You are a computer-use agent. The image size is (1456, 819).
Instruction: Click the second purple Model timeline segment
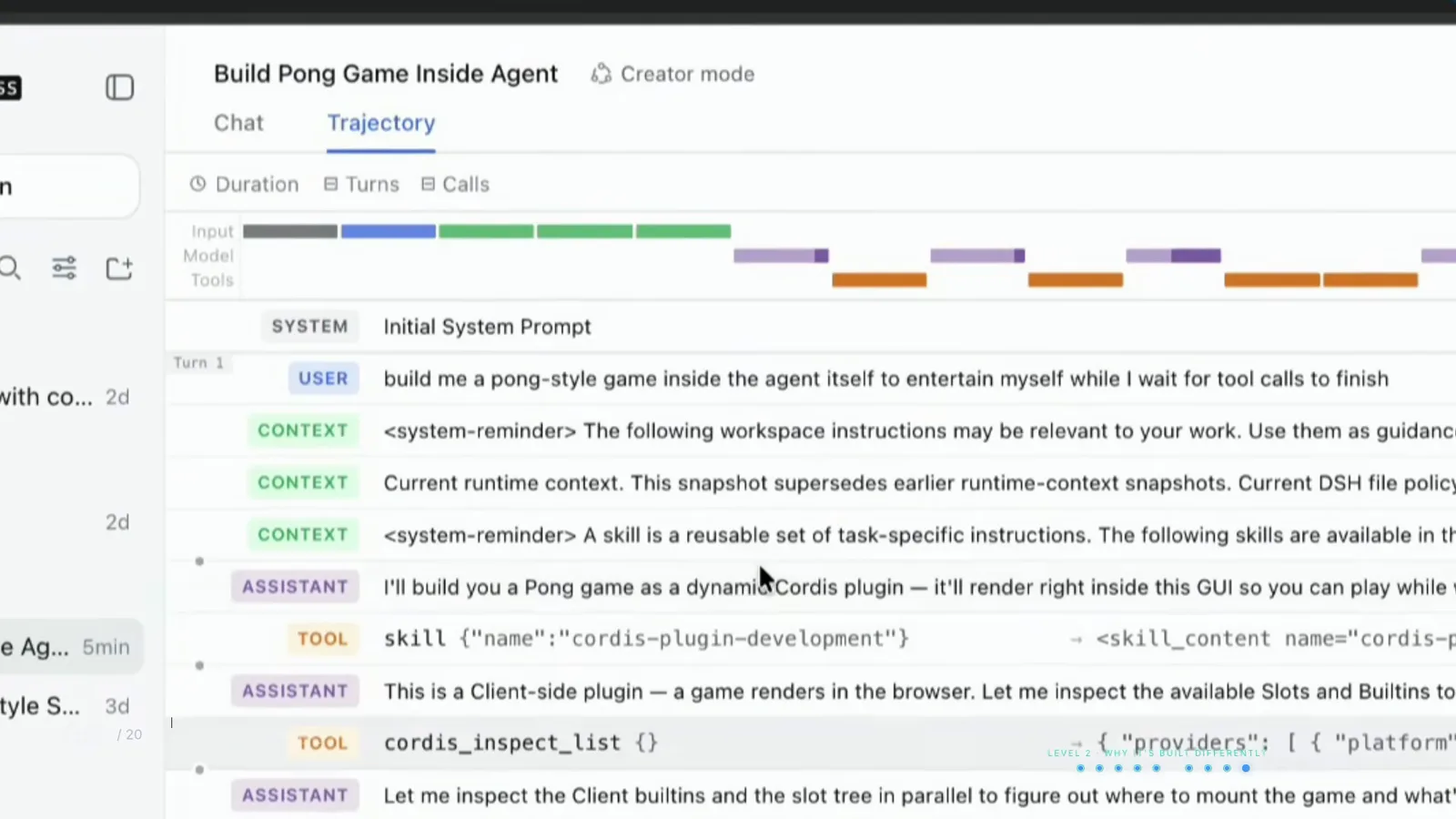pyautogui.click(x=977, y=256)
